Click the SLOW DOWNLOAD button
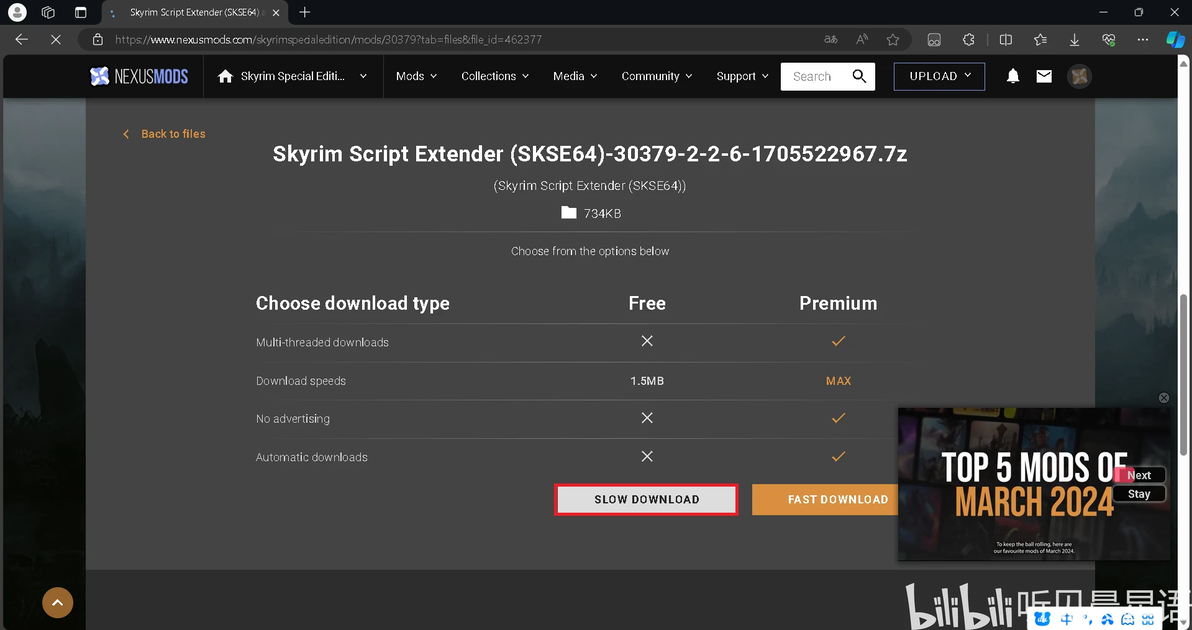This screenshot has width=1192, height=630. click(646, 499)
